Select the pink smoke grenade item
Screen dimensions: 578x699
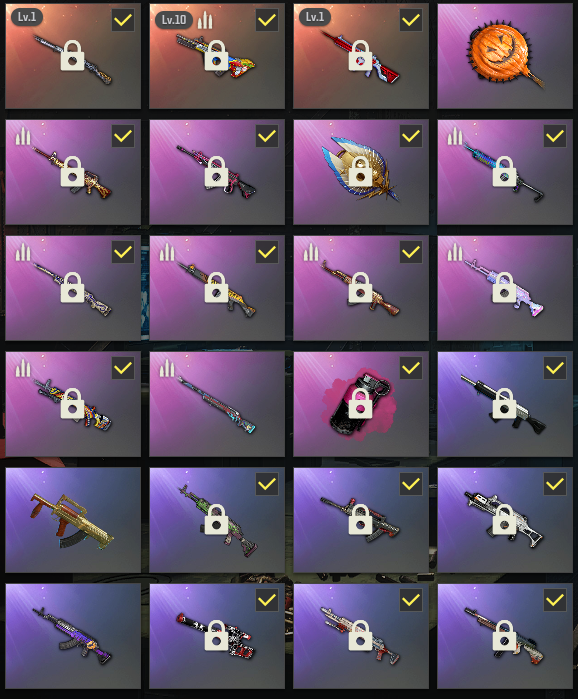pyautogui.click(x=361, y=404)
